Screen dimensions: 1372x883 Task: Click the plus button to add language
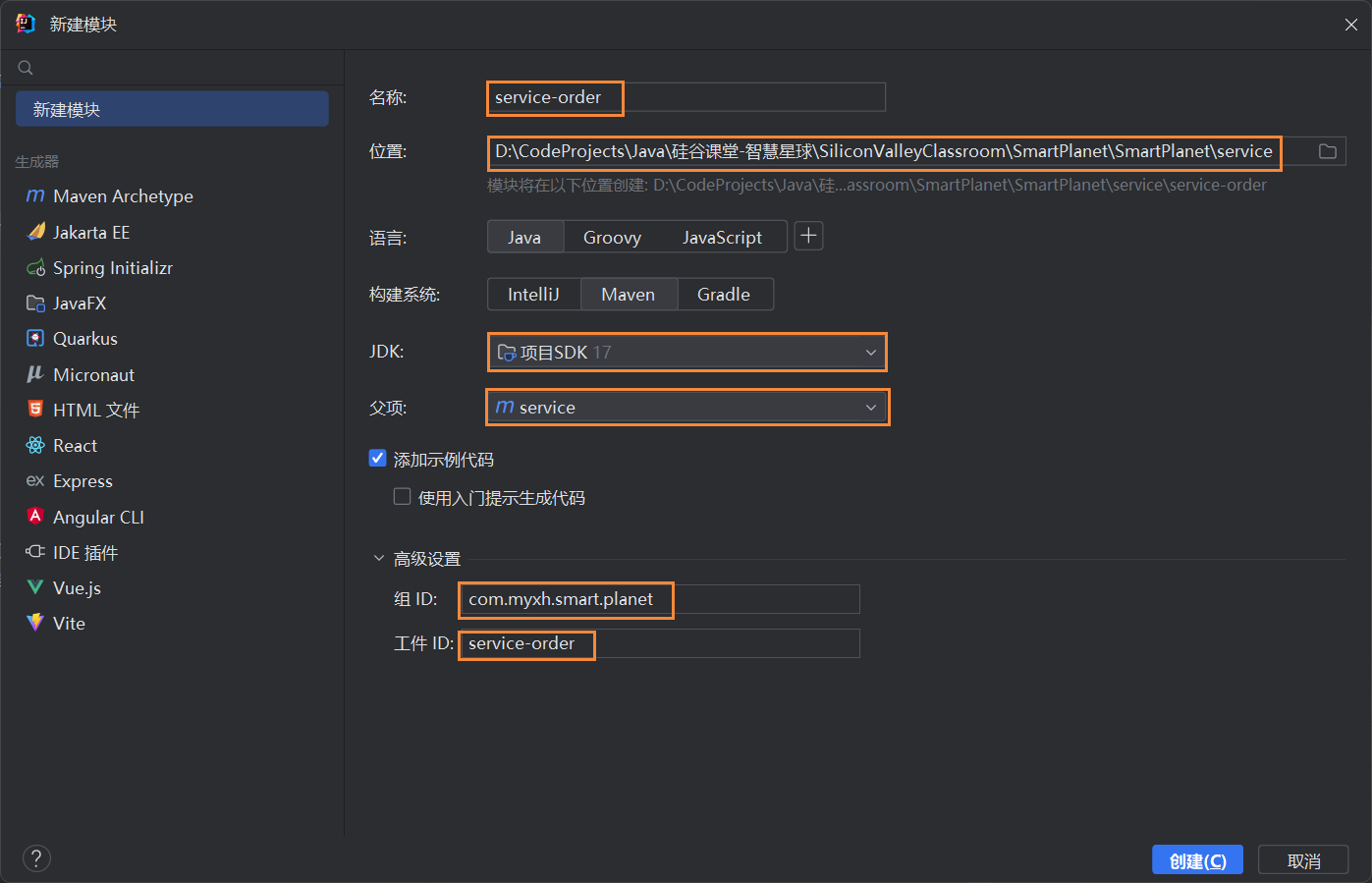pyautogui.click(x=808, y=236)
